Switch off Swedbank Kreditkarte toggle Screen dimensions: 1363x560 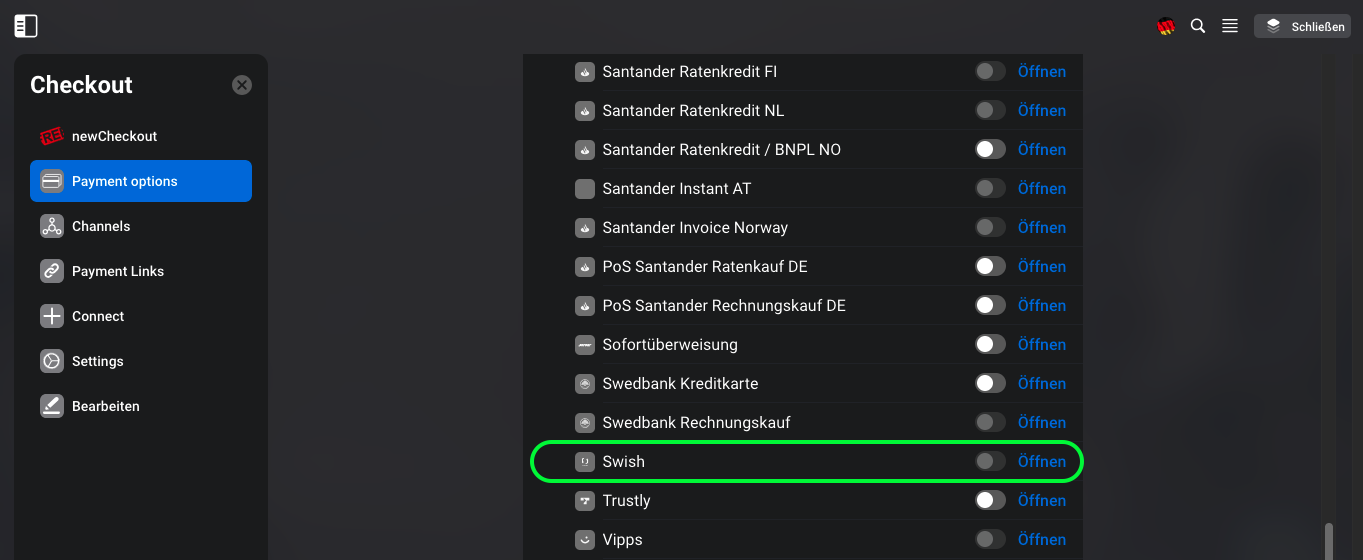(x=990, y=383)
